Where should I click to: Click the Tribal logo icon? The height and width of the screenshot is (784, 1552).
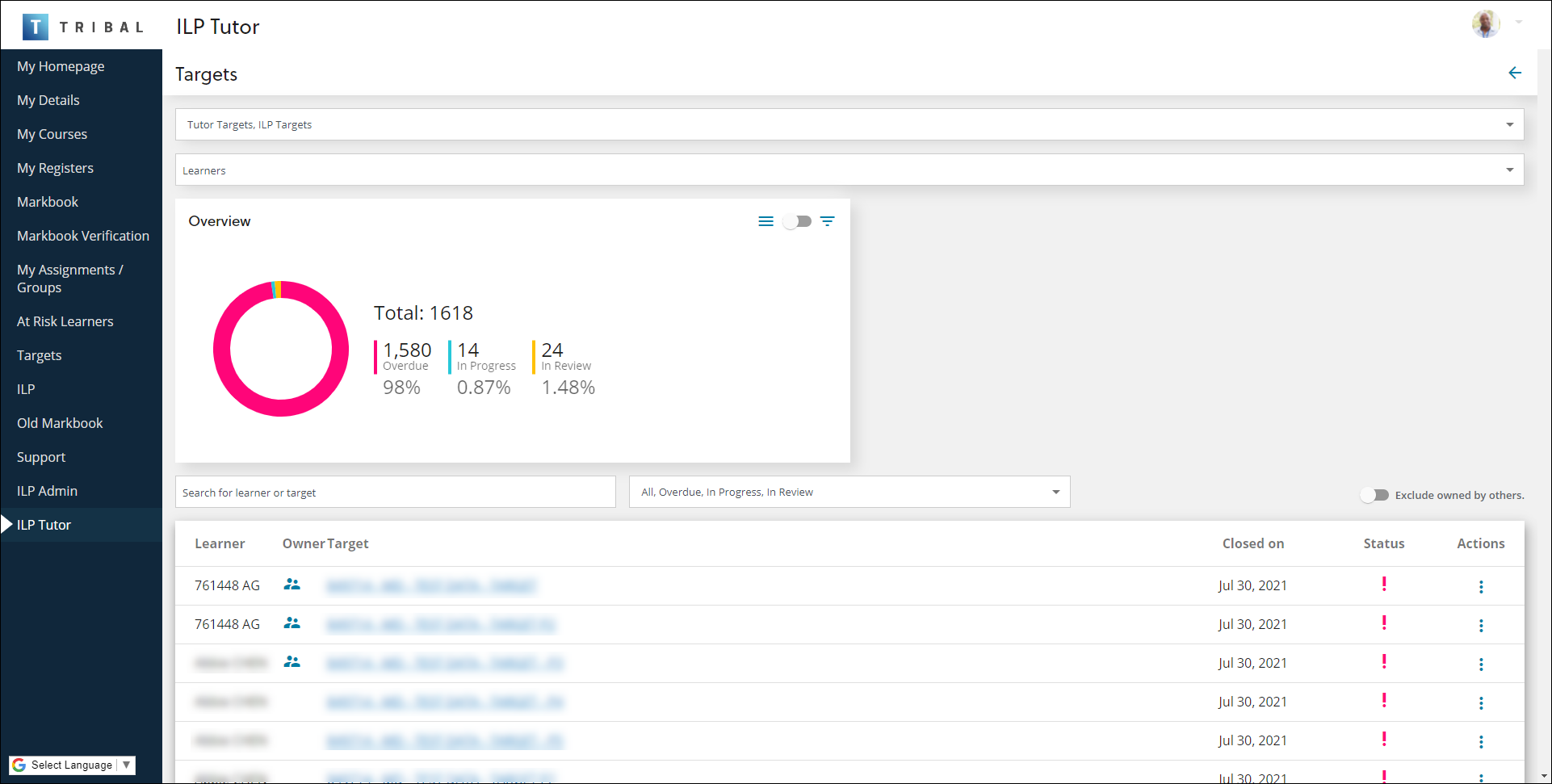36,27
